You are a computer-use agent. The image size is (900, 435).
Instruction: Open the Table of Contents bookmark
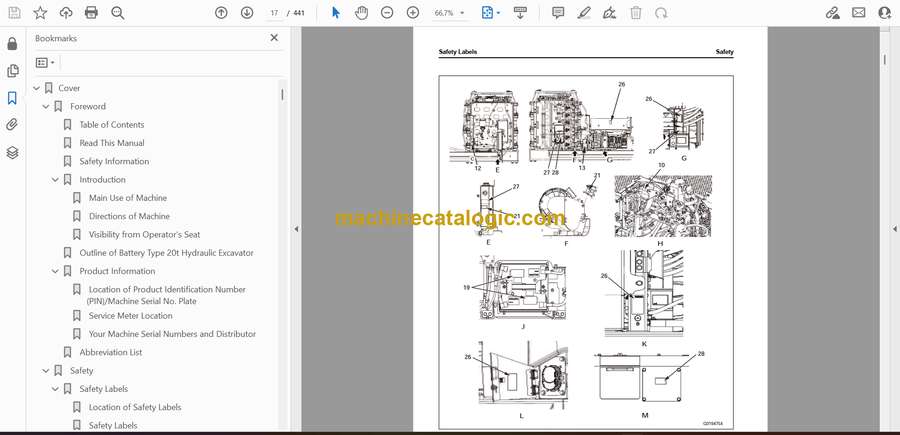point(112,125)
